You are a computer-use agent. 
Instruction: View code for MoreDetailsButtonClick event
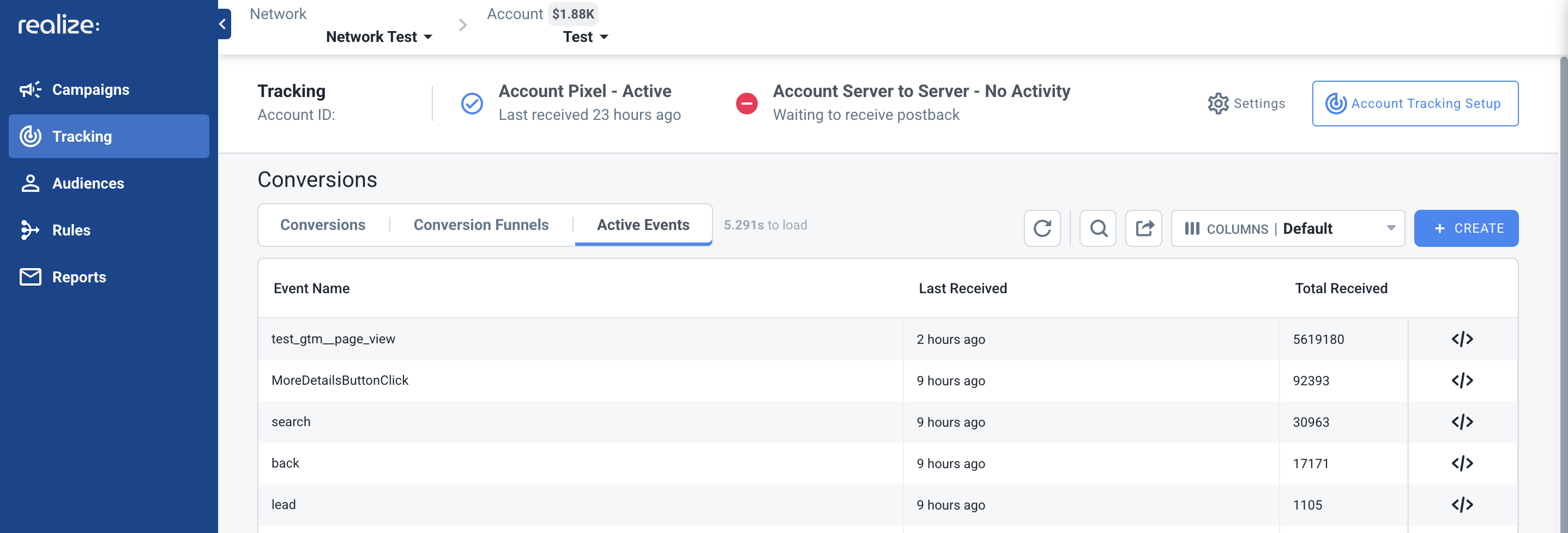[1462, 380]
